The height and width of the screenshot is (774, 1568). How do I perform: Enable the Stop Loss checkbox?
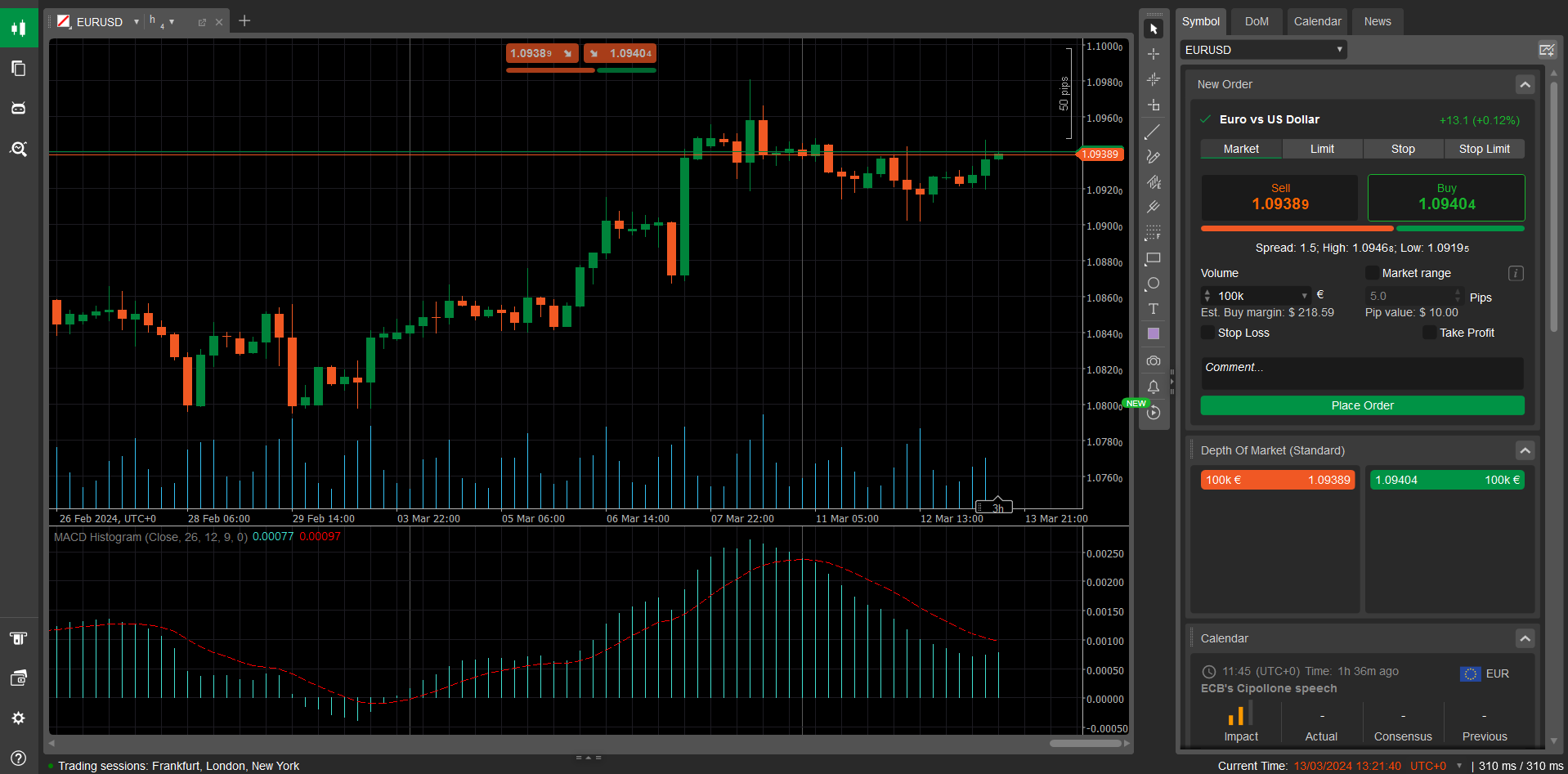pos(1207,333)
